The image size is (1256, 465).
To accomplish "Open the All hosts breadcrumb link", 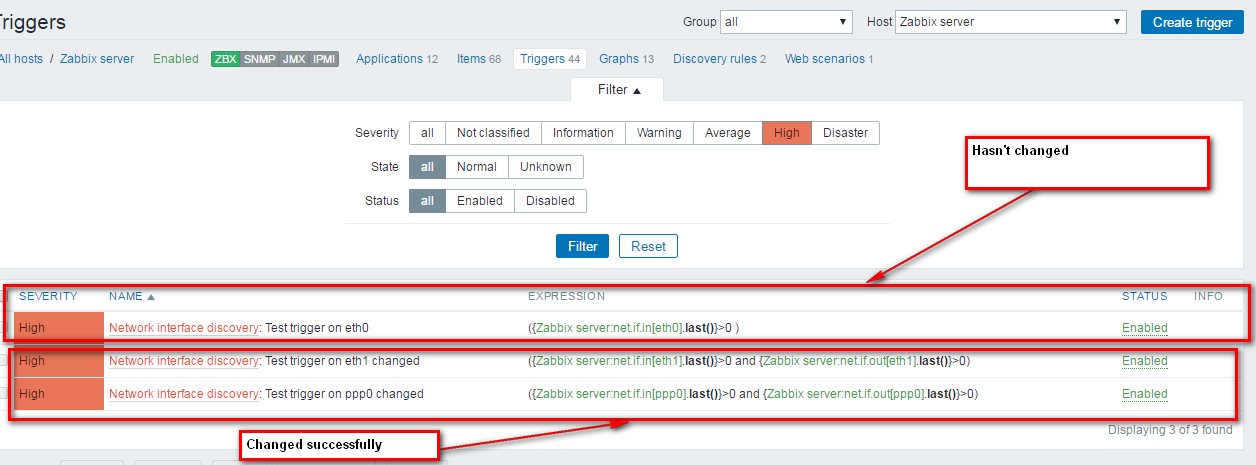I will [x=21, y=59].
